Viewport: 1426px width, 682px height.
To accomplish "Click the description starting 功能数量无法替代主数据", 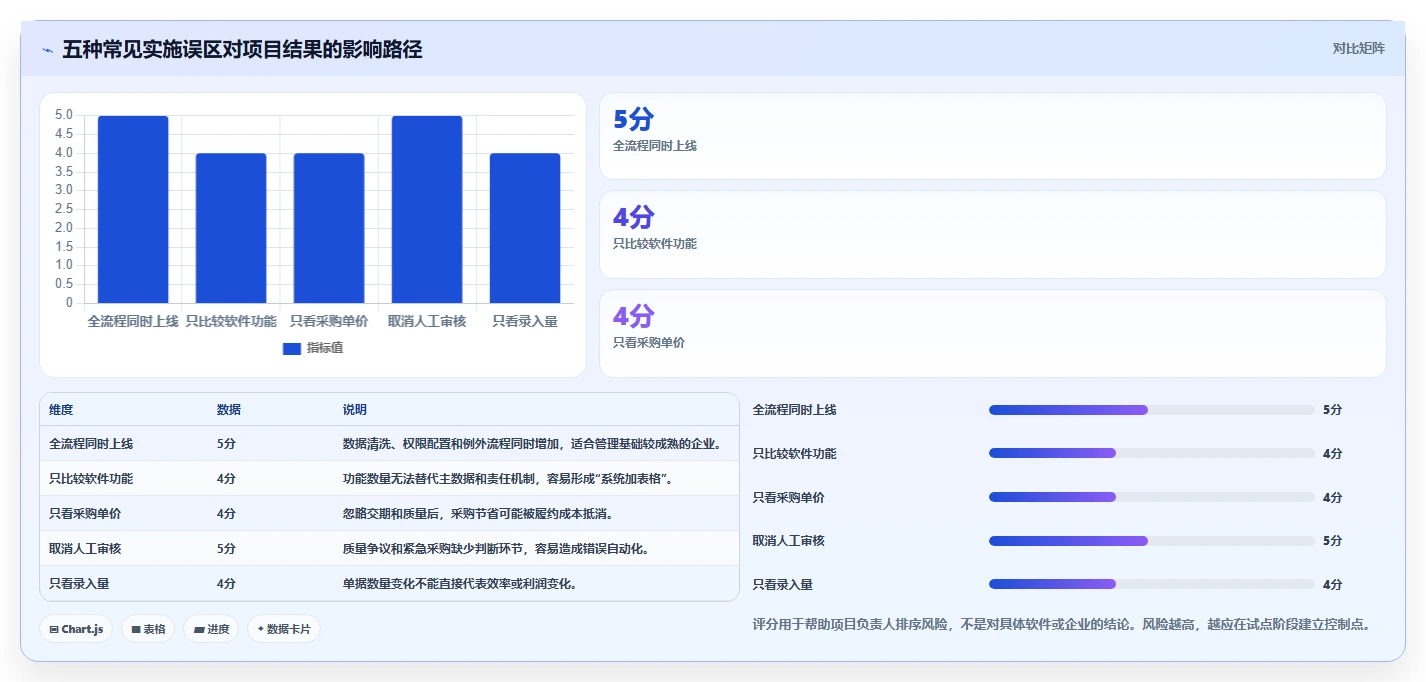I will coord(508,479).
